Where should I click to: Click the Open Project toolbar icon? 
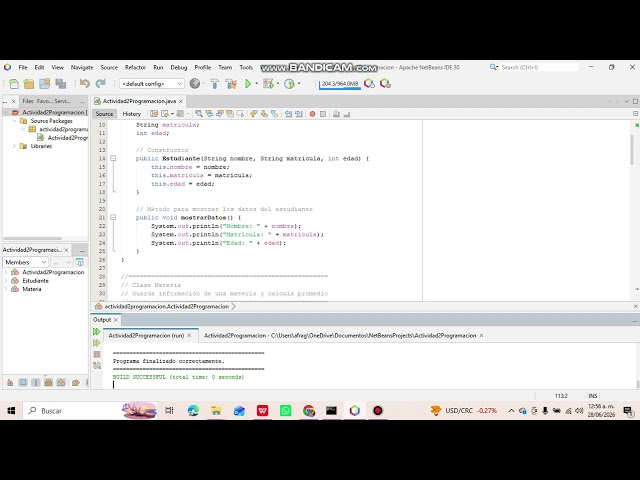tap(44, 84)
